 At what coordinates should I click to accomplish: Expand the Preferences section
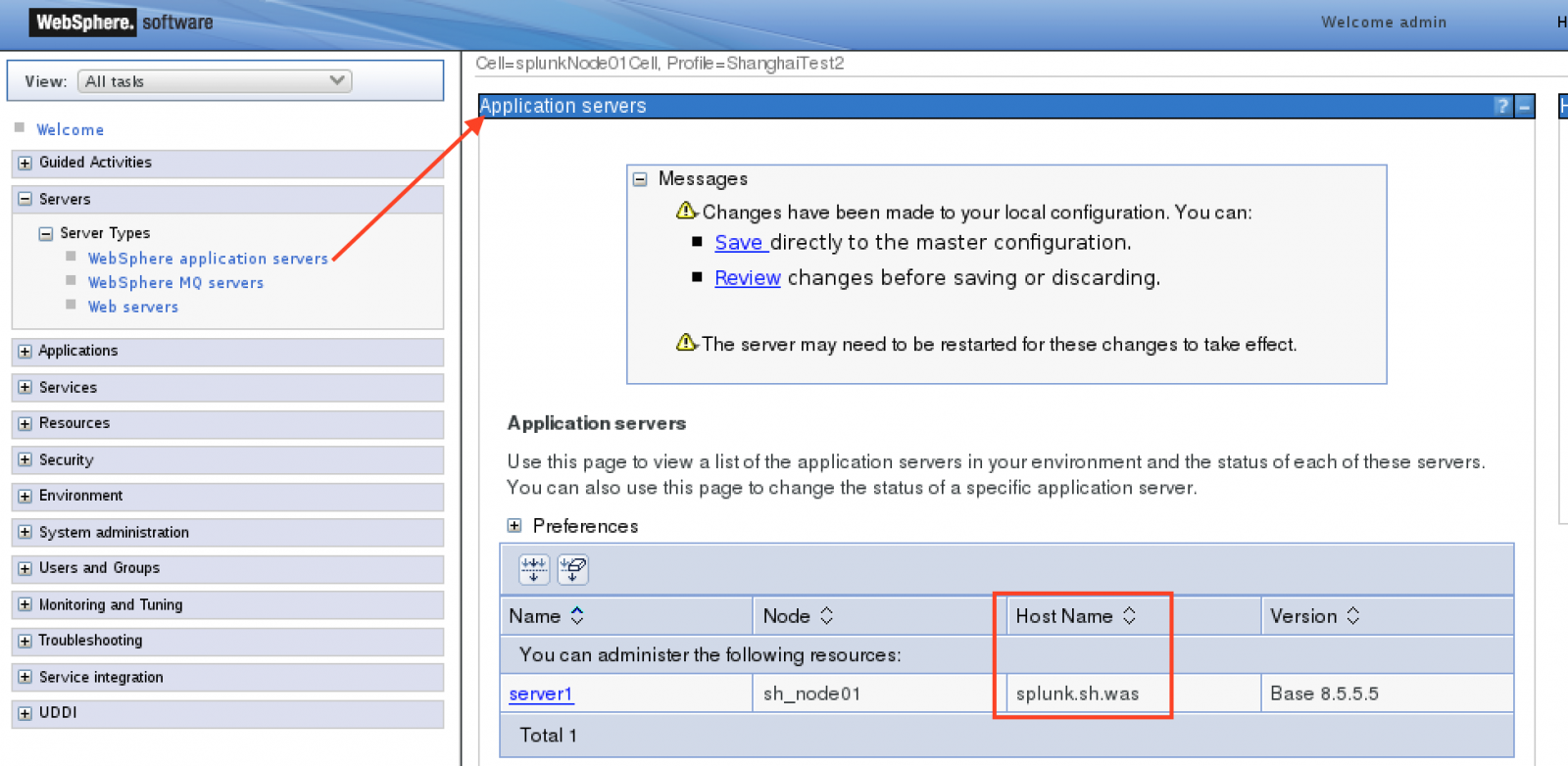coord(514,526)
